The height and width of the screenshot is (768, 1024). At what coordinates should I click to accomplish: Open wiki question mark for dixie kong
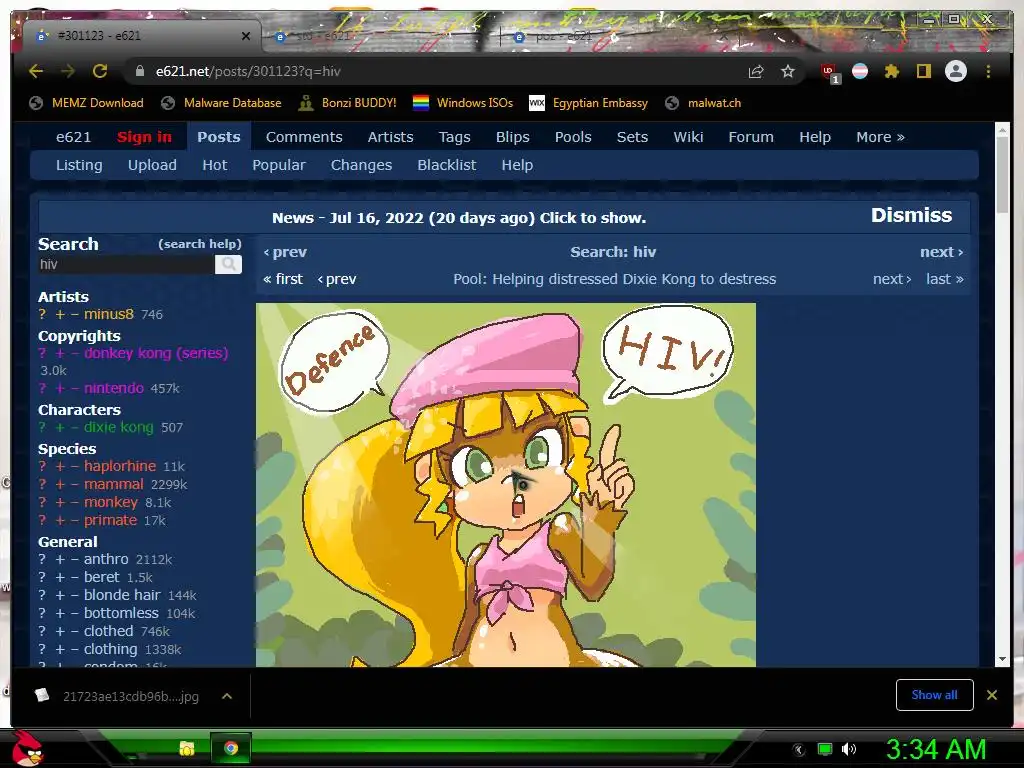pyautogui.click(x=42, y=427)
